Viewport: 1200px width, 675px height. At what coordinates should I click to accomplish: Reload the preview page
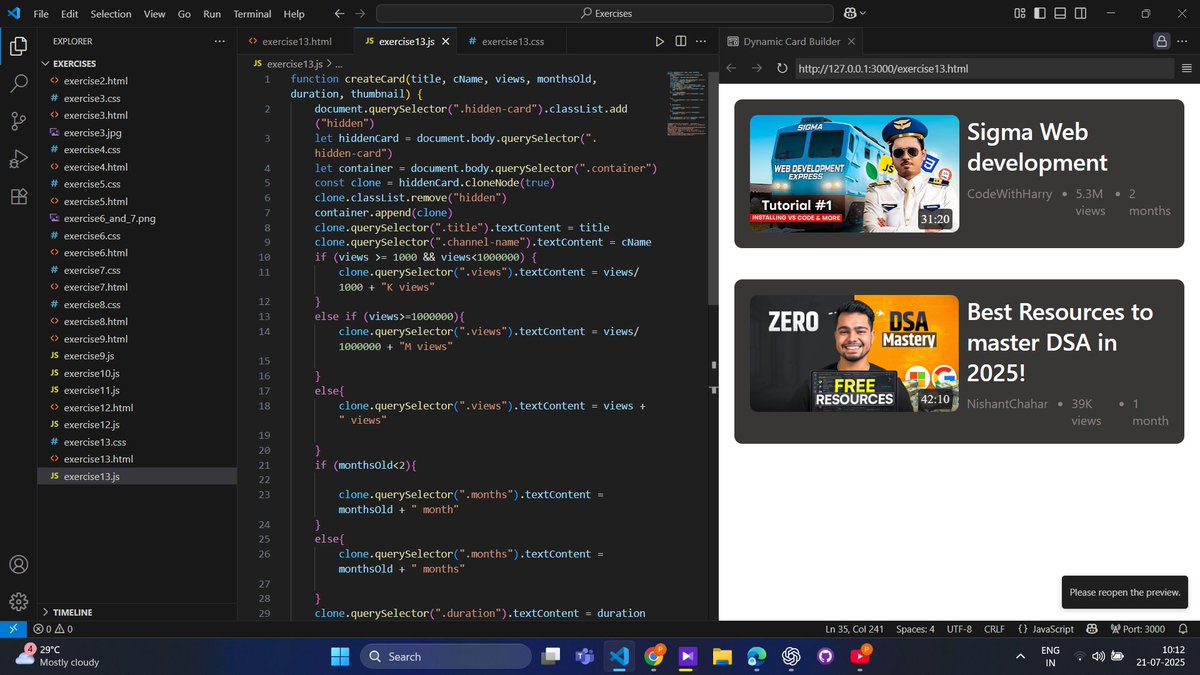[782, 68]
